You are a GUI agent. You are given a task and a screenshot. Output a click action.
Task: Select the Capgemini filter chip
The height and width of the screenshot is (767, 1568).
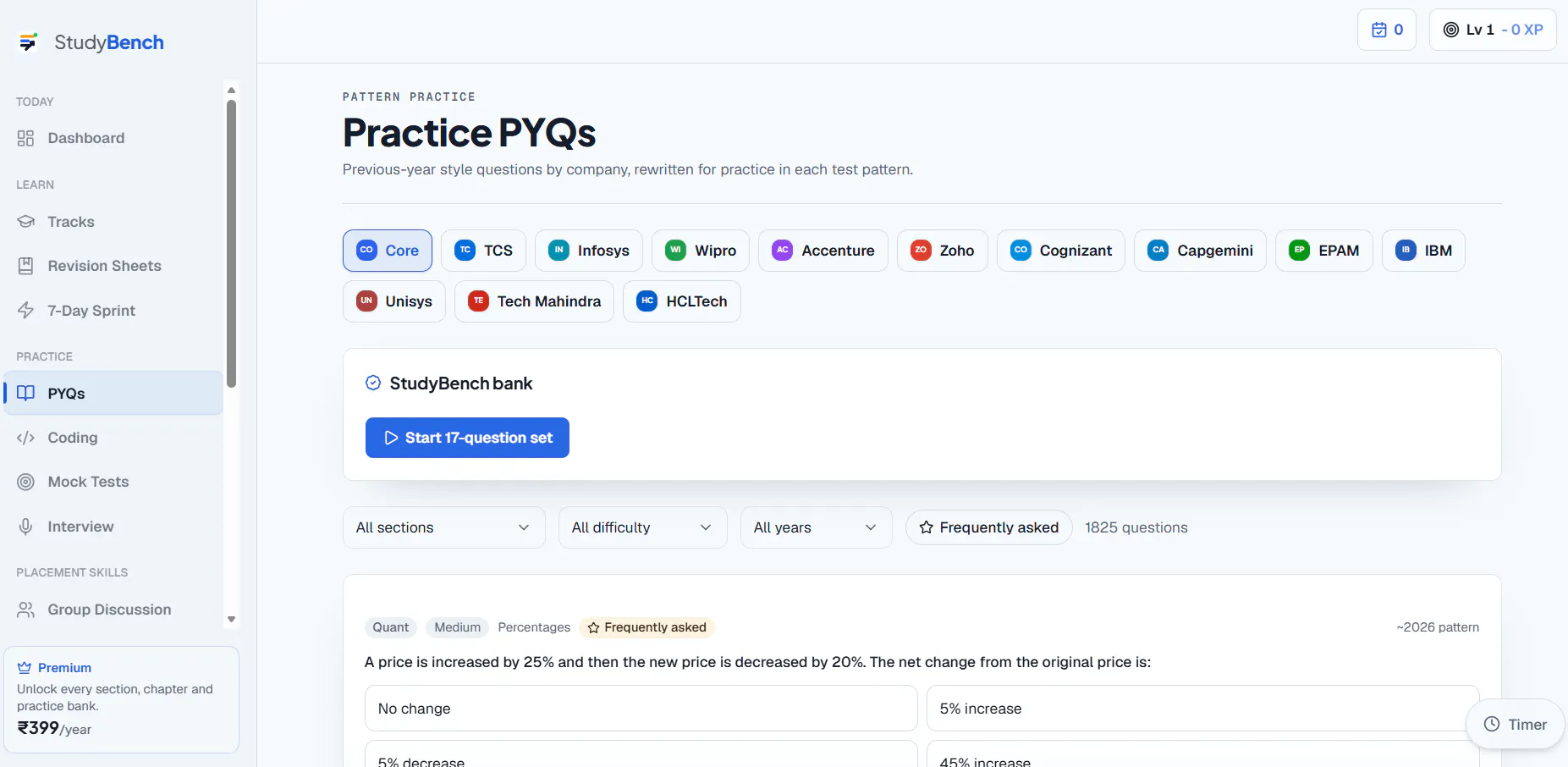tap(1200, 251)
